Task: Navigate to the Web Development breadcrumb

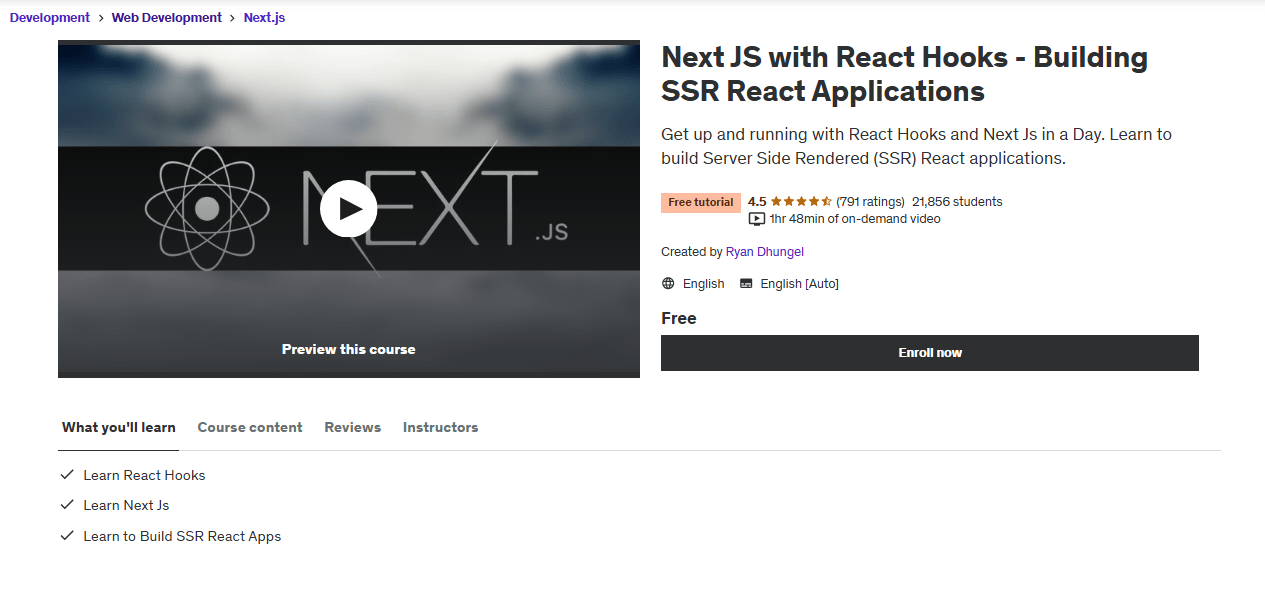Action: tap(167, 18)
